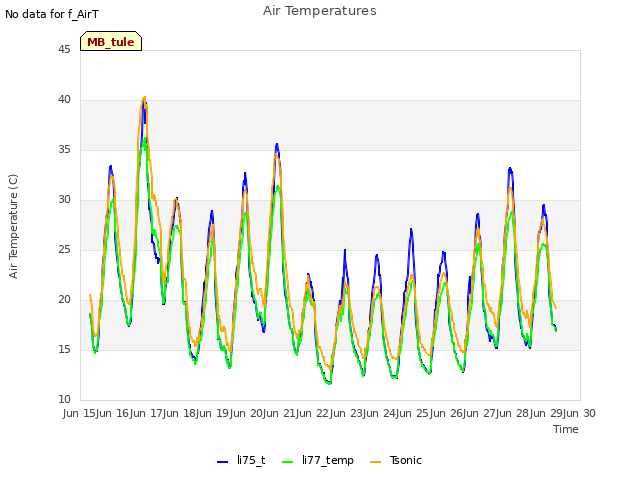The height and width of the screenshot is (480, 640).
Task: Click the Tsonic orange legend swatch
Action: coord(375,462)
